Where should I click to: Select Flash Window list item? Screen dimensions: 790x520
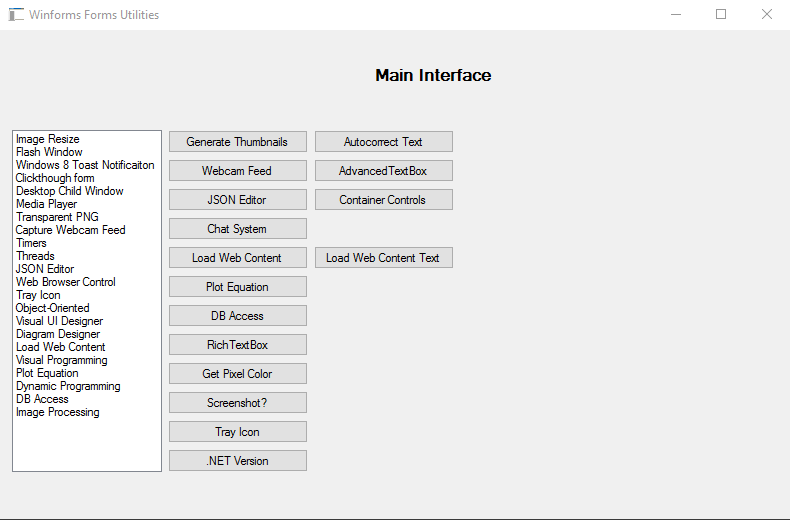click(87, 152)
